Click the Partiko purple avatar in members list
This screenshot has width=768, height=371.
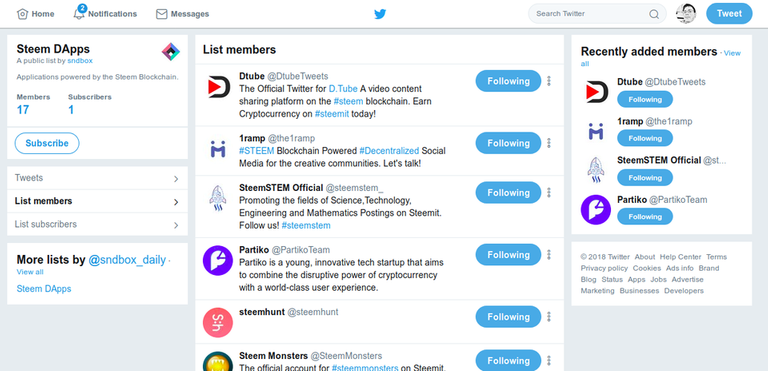217,260
